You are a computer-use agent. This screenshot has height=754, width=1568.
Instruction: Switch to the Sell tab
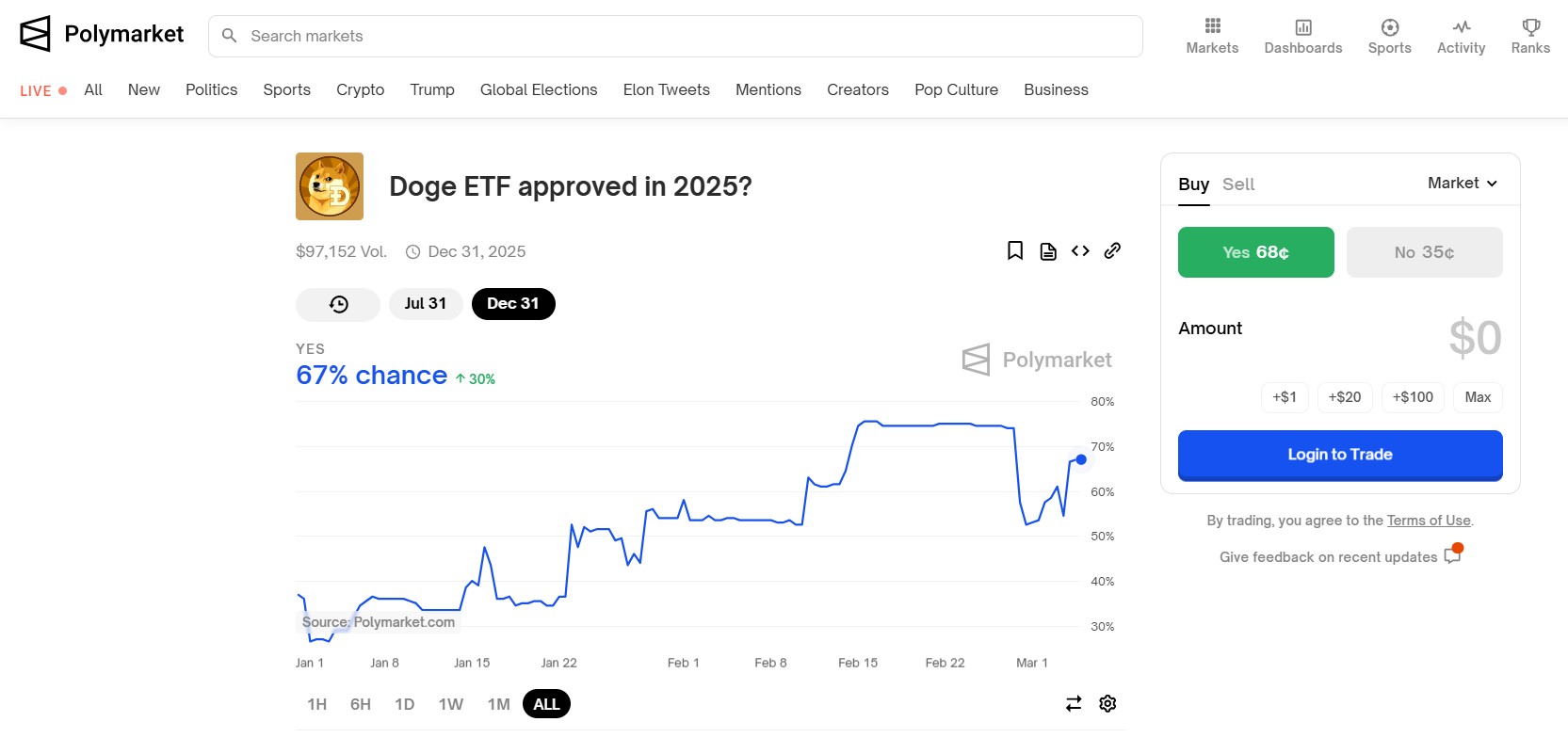(1238, 184)
